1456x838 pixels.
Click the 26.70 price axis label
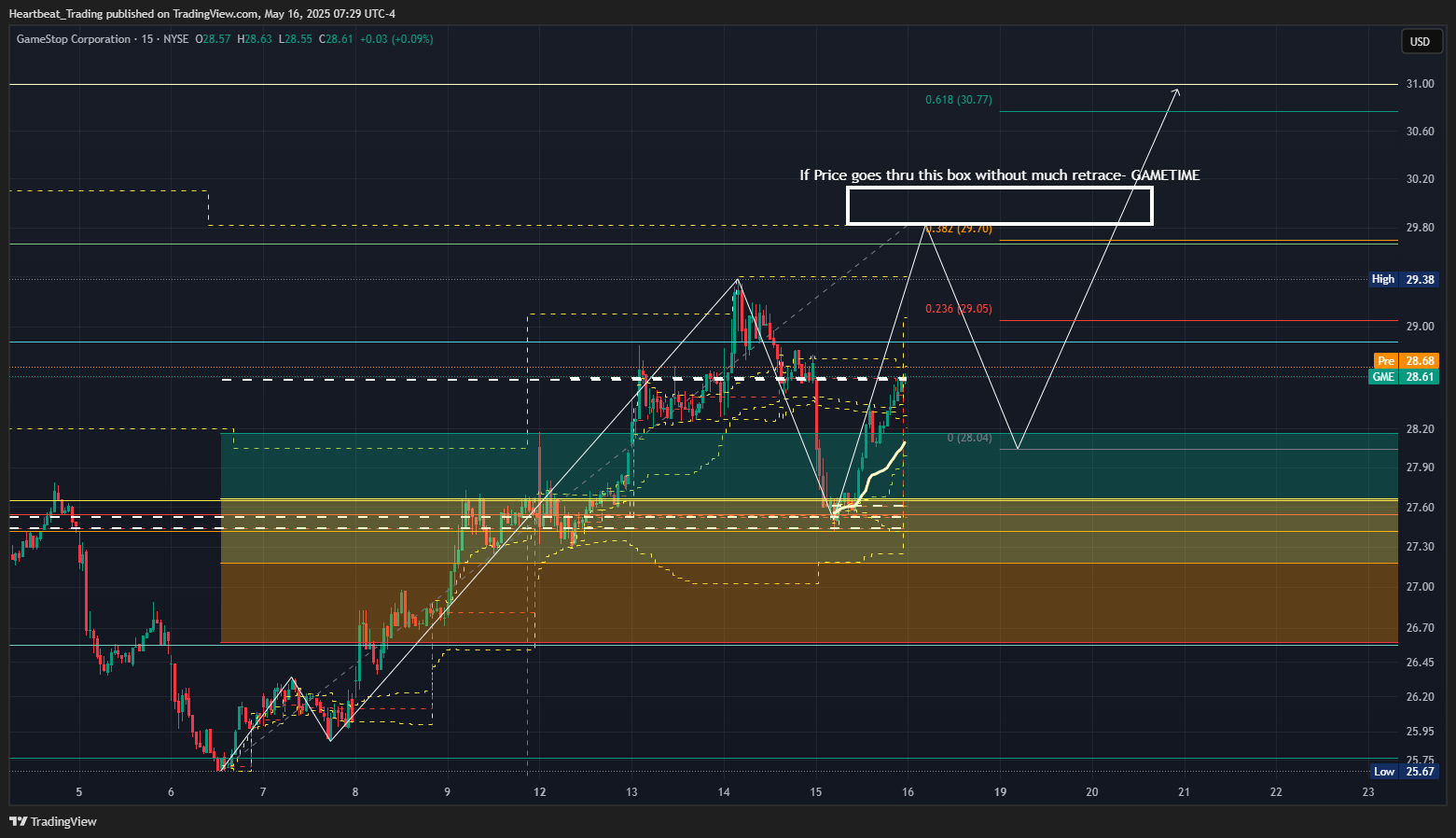click(x=1421, y=628)
